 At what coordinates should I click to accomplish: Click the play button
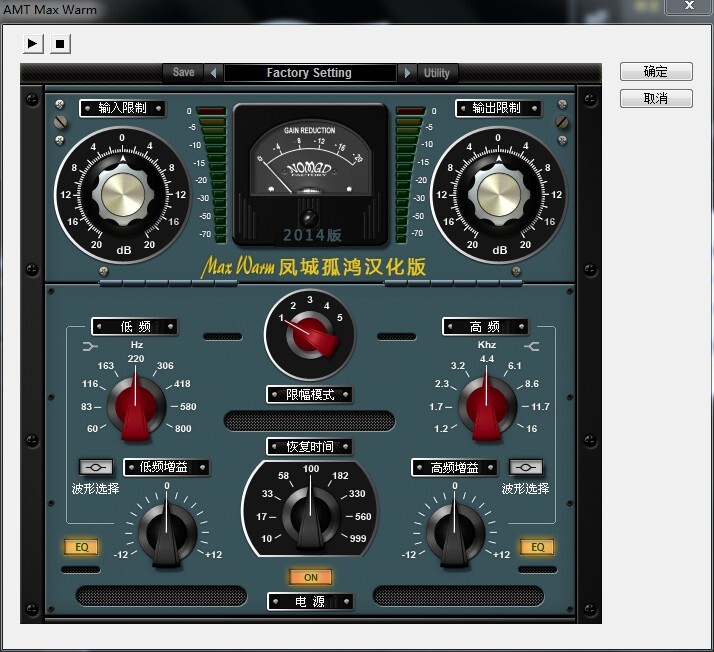(x=33, y=44)
